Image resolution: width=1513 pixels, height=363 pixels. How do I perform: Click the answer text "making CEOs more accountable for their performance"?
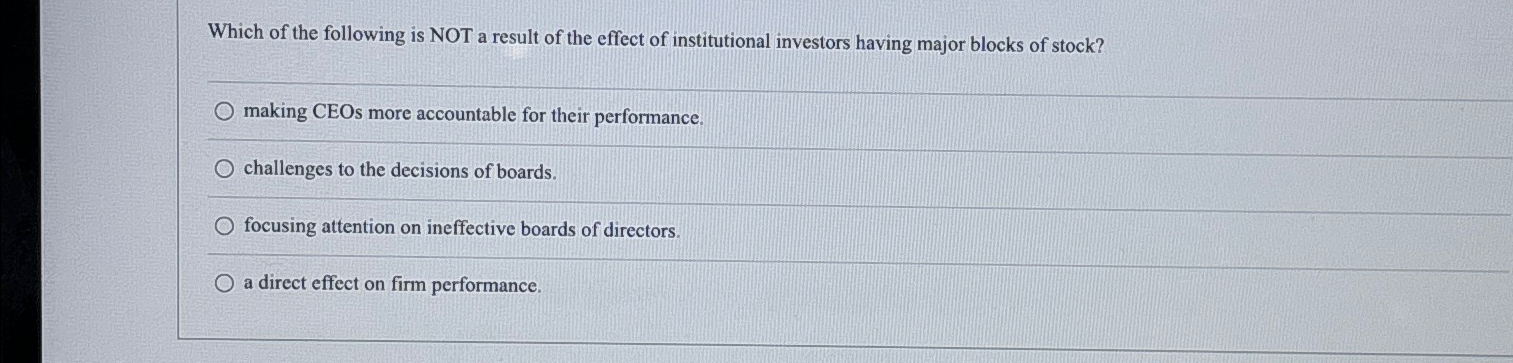(x=473, y=114)
